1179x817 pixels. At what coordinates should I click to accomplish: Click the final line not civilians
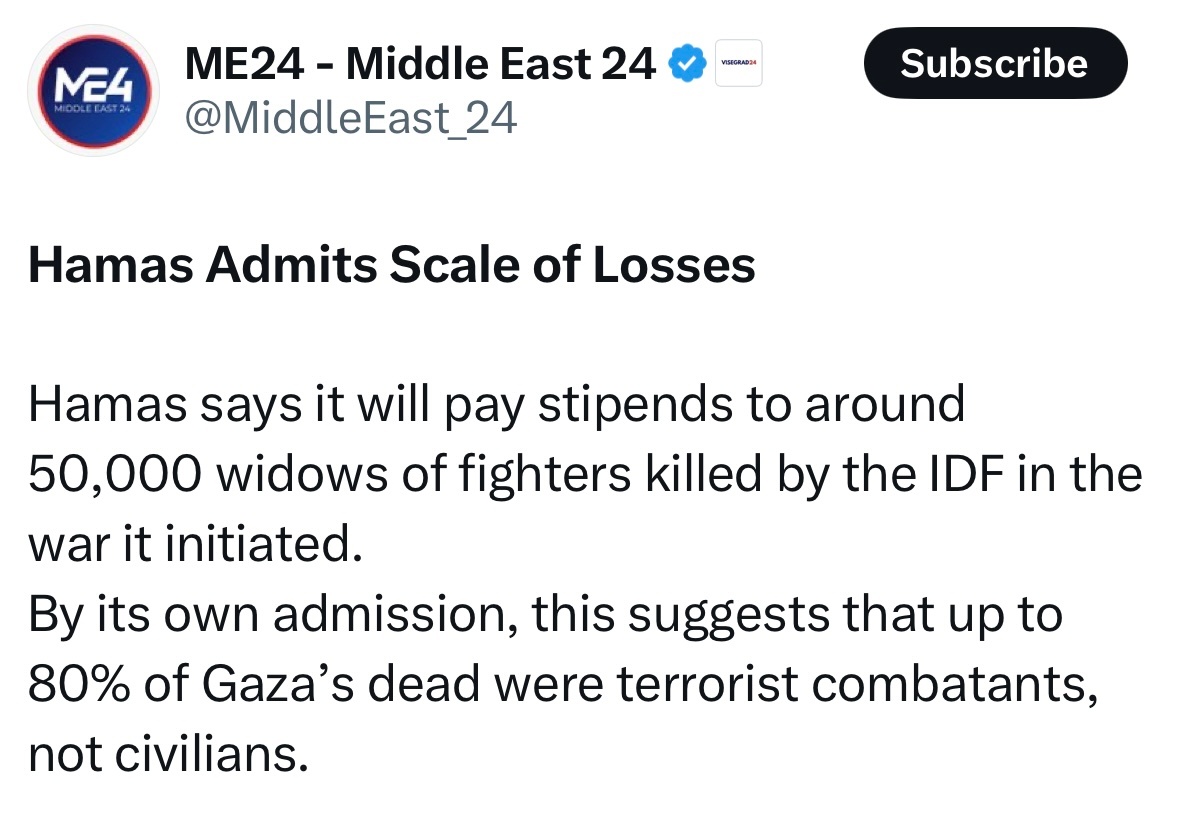pyautogui.click(x=168, y=755)
